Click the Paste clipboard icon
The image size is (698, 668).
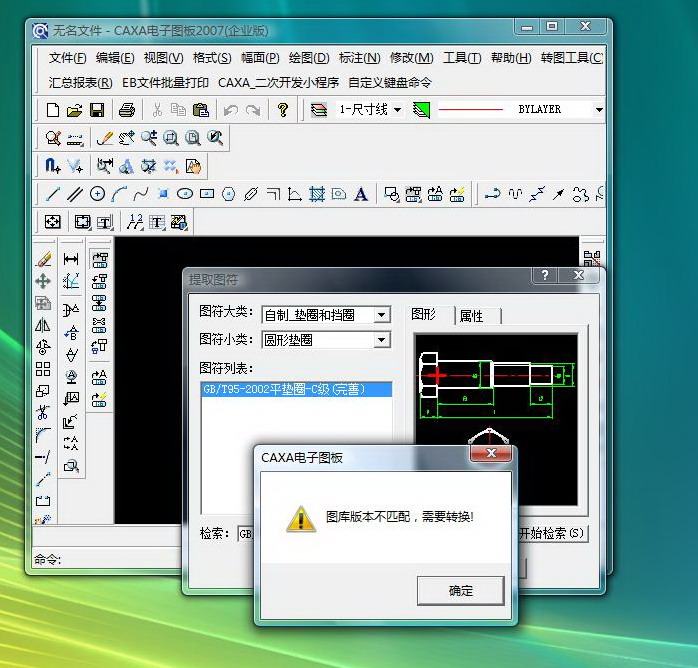coord(201,110)
